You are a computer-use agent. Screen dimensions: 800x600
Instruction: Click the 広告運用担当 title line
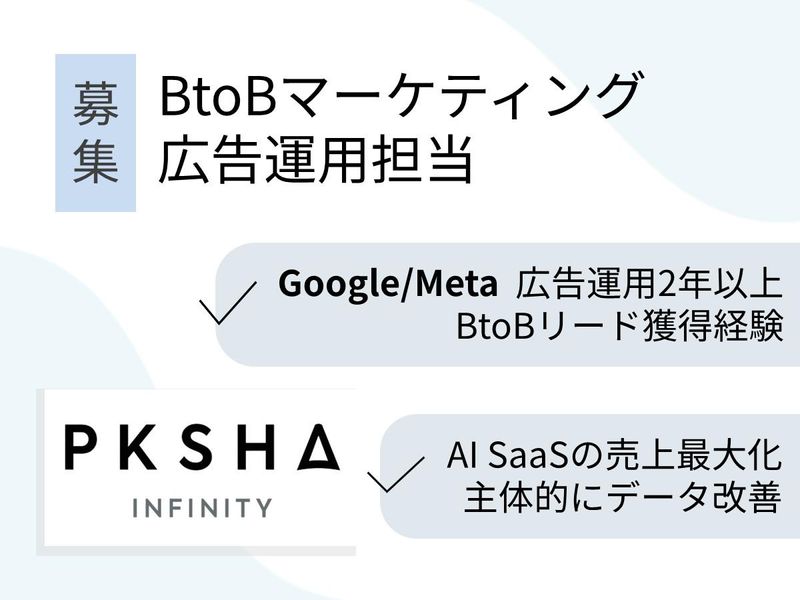(x=315, y=162)
